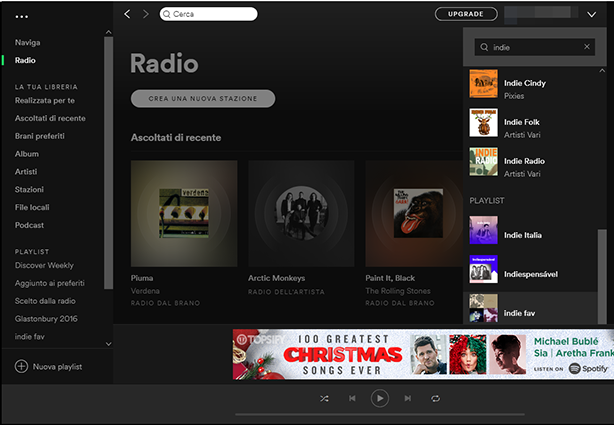Open Artisti in the library
The image size is (614, 425).
tap(26, 172)
